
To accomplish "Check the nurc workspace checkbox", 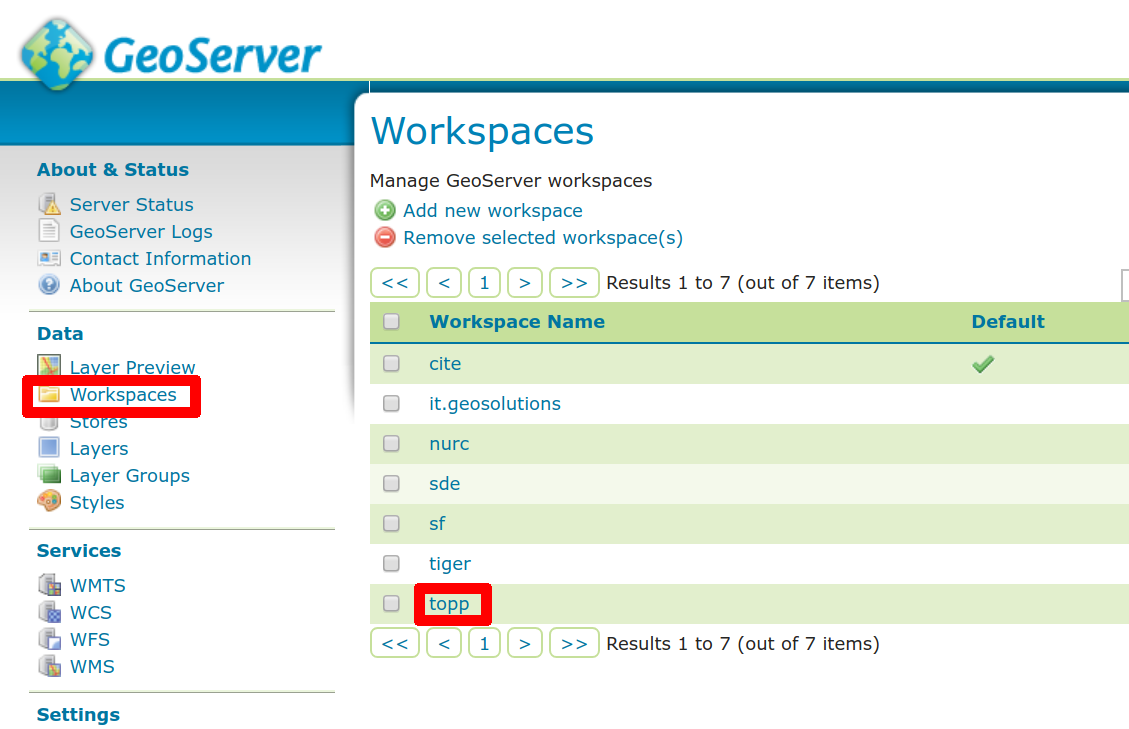I will (391, 443).
